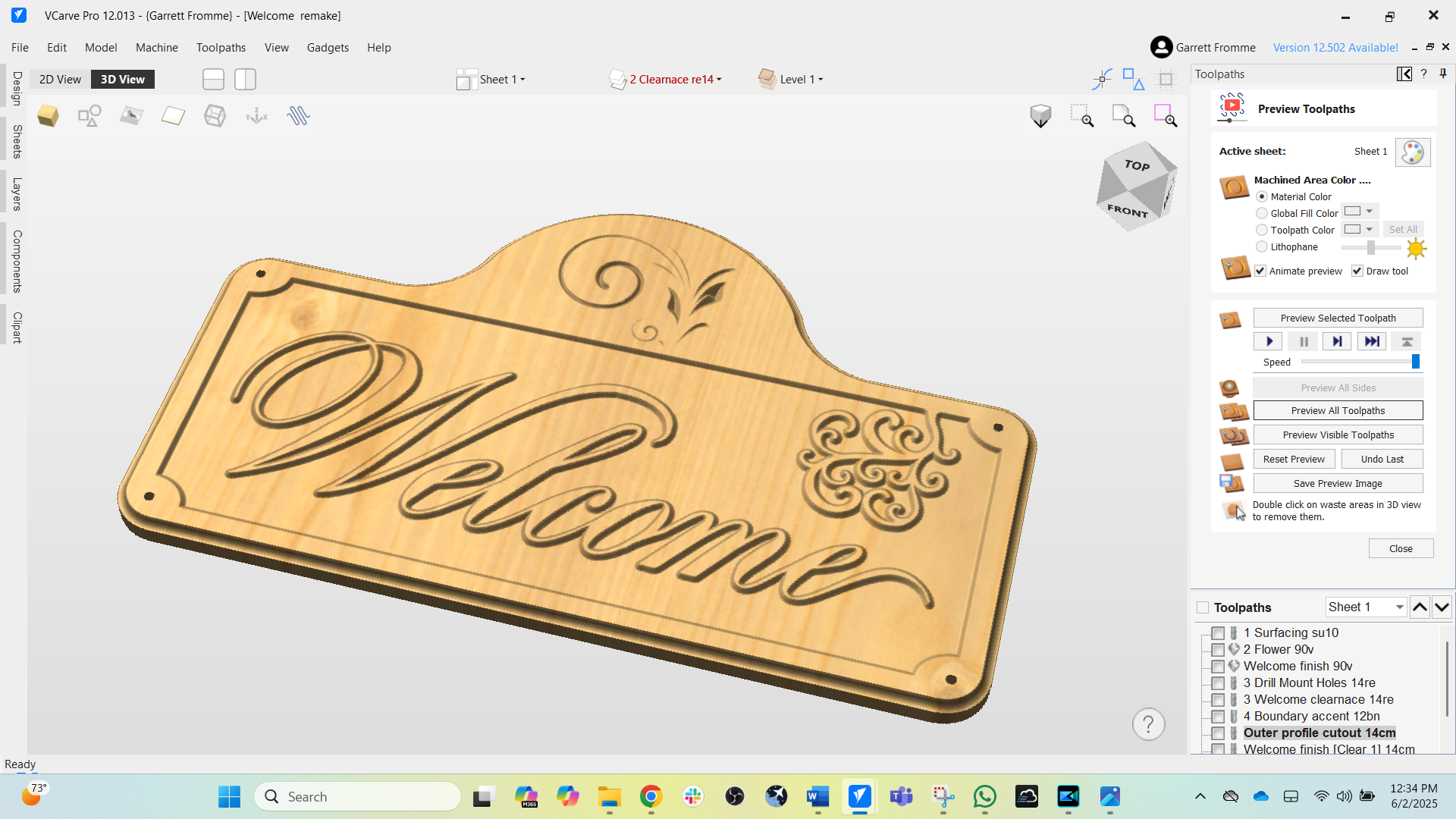1456x819 pixels.
Task: Click the skip to end playback icon
Action: pos(1371,341)
